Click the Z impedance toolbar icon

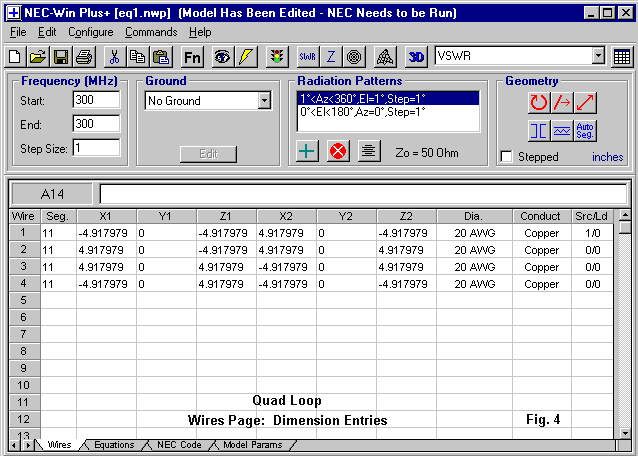click(331, 57)
